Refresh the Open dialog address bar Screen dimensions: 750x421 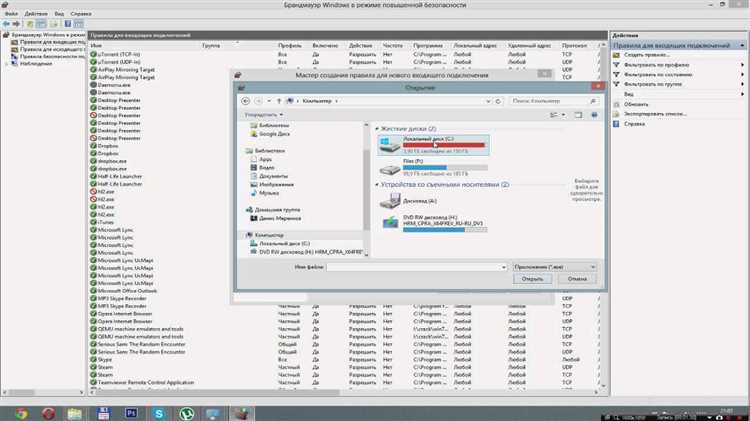pyautogui.click(x=498, y=101)
